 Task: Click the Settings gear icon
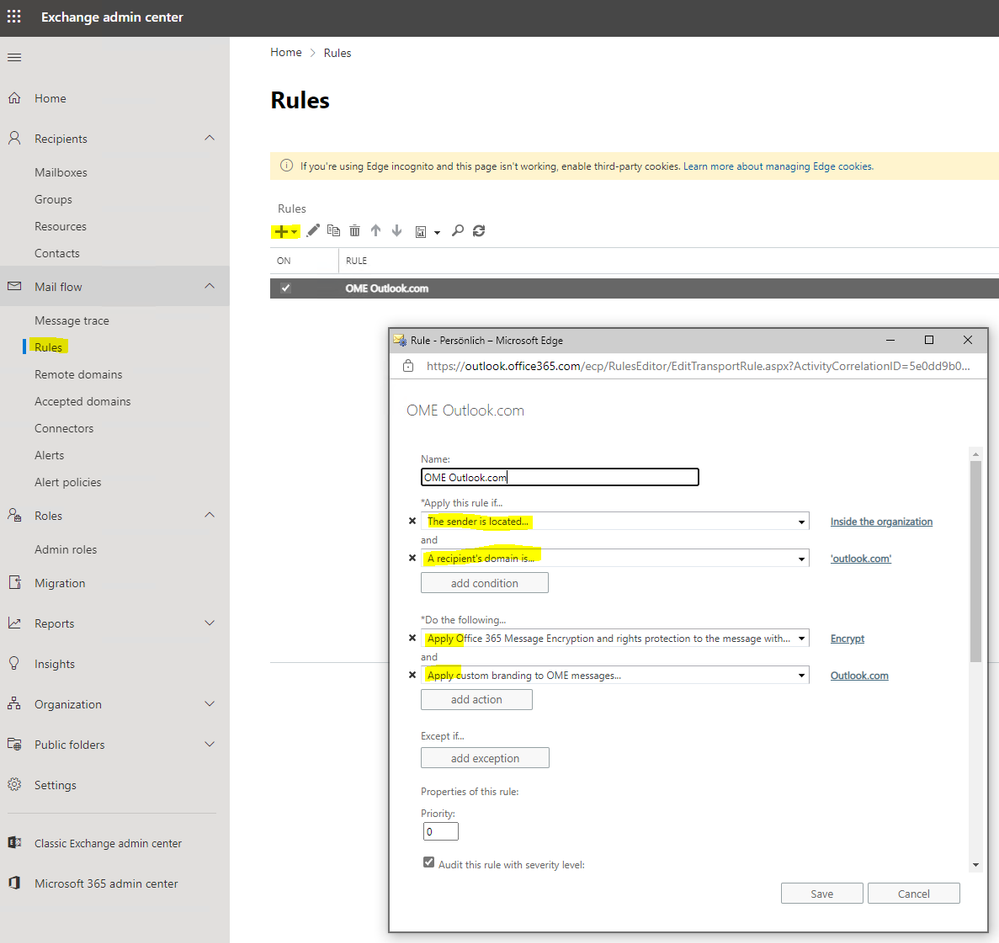point(14,784)
